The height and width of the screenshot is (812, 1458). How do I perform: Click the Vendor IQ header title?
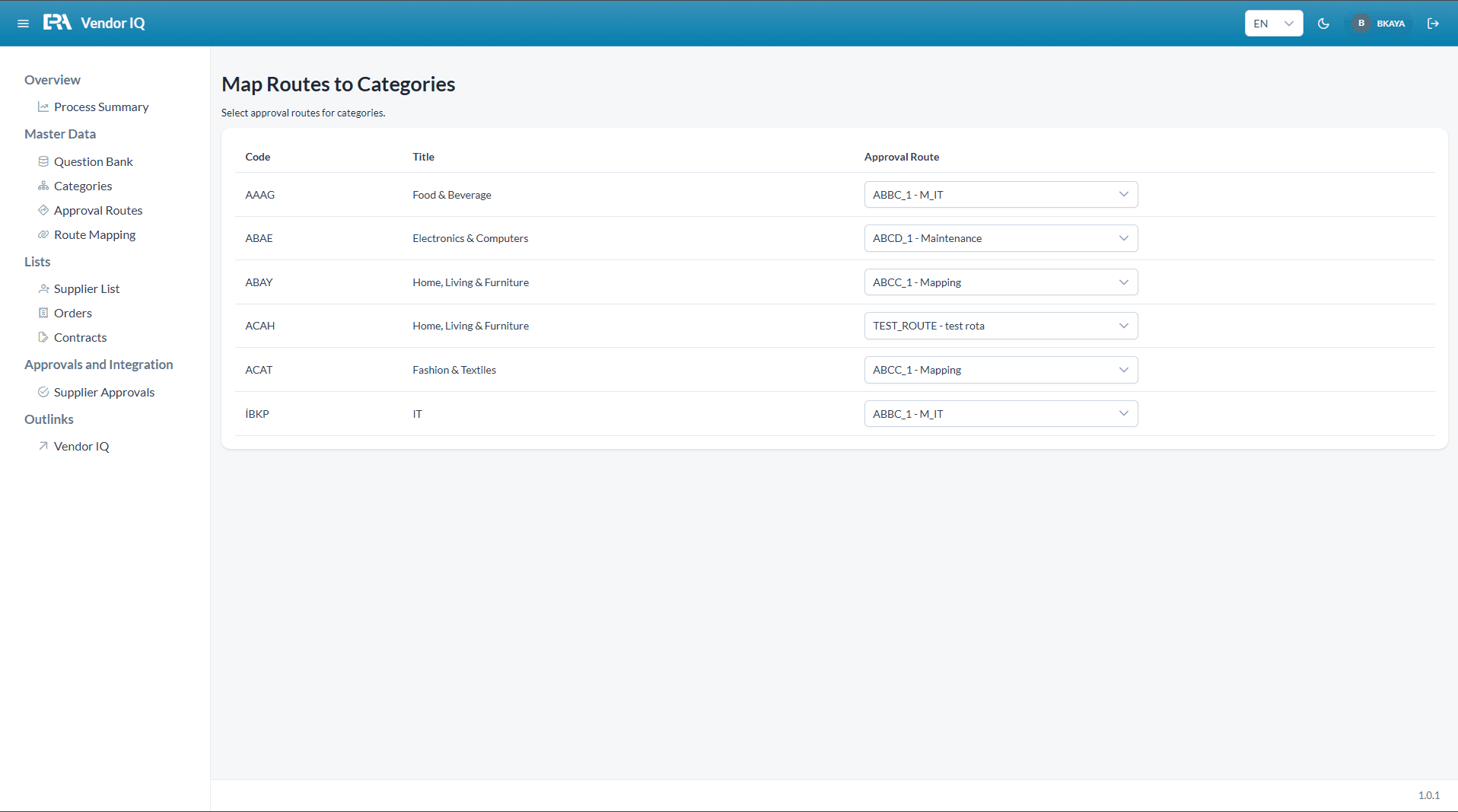point(113,24)
